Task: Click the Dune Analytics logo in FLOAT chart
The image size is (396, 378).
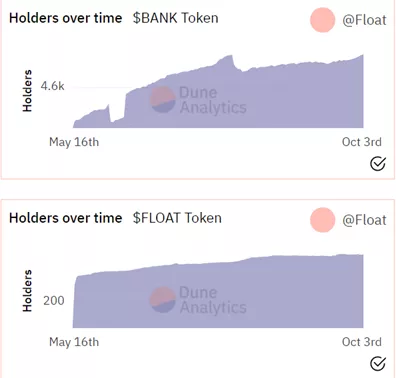Action: tap(162, 300)
